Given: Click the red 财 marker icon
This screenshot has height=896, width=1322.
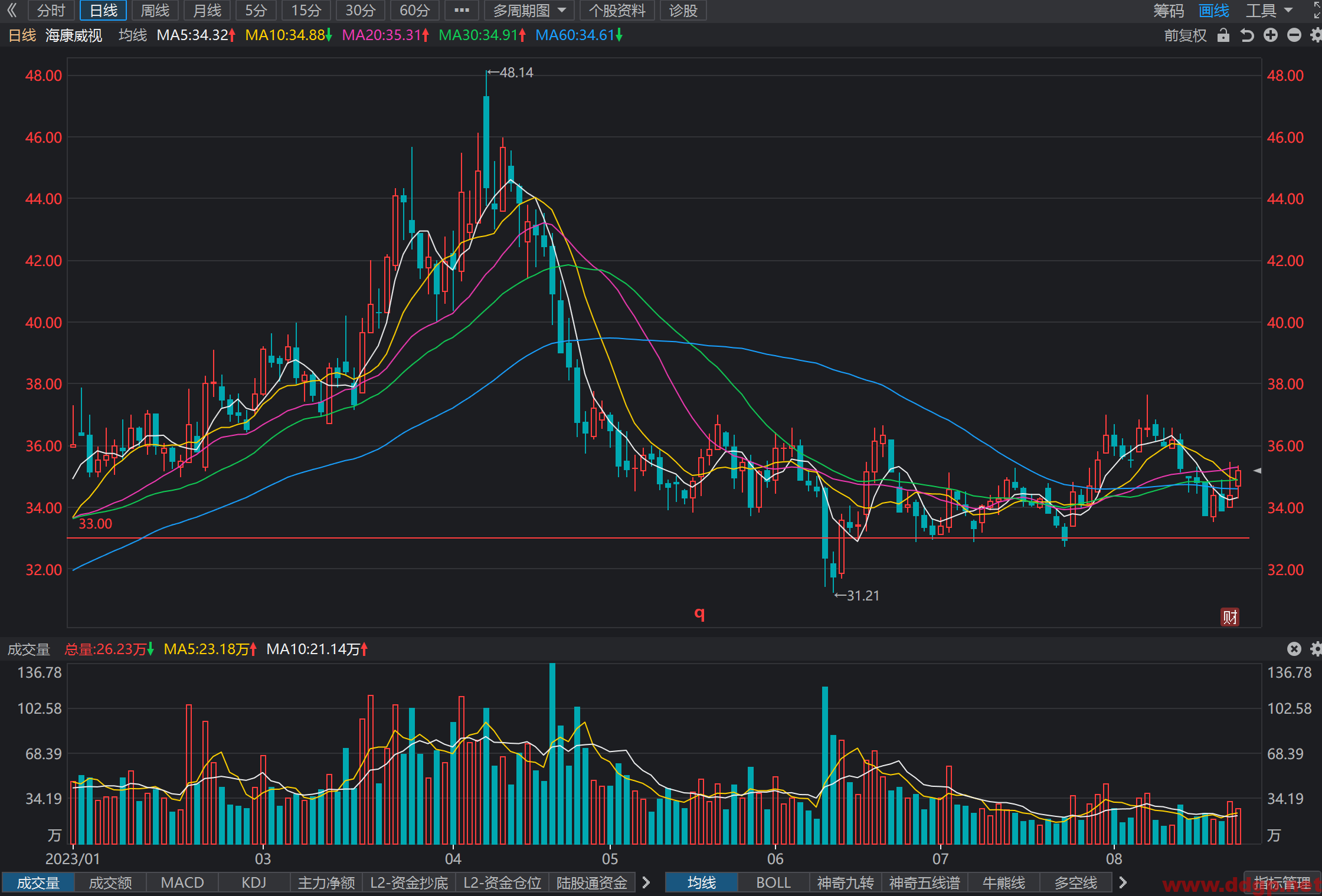Looking at the screenshot, I should point(1229,617).
